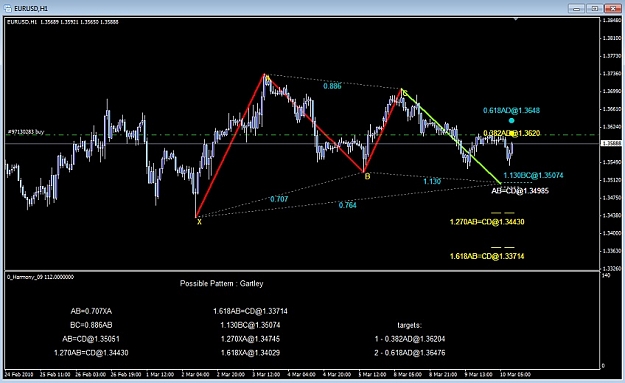Viewport: 625px width, 383px height.
Task: Click 'Possible Pattern : Gartley' text
Action: [221, 283]
